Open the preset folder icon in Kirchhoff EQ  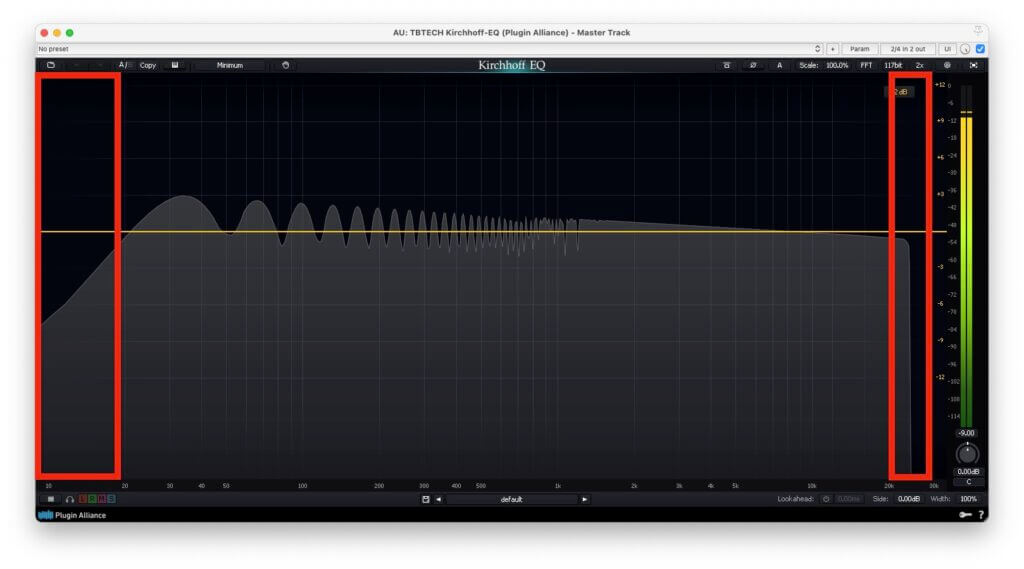tap(50, 65)
